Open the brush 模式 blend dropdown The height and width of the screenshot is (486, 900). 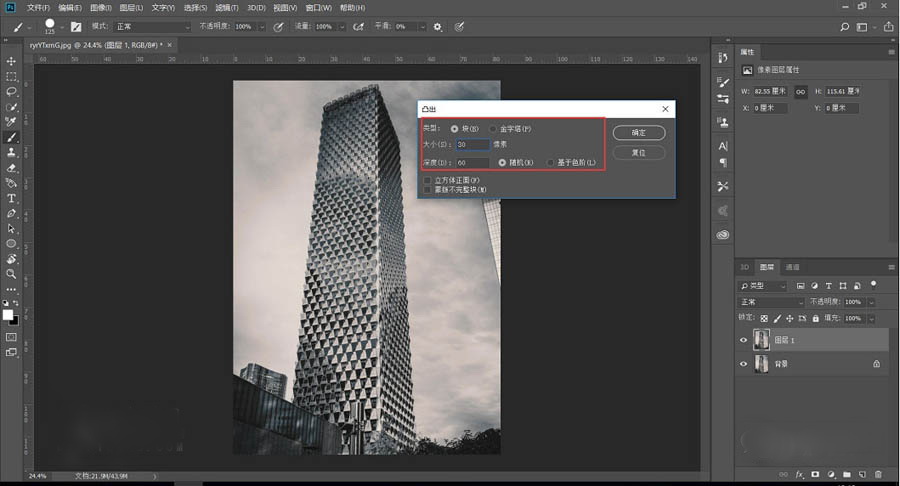click(154, 27)
